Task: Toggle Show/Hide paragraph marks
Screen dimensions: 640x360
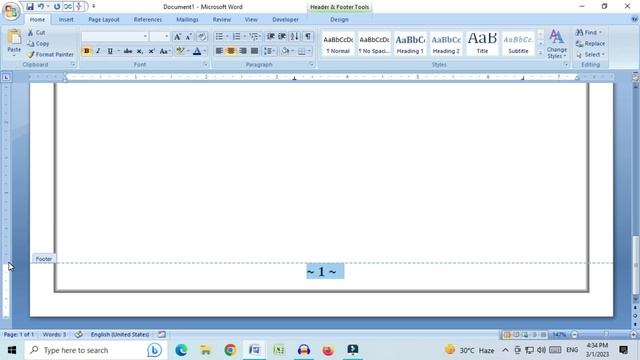Action: coord(308,37)
